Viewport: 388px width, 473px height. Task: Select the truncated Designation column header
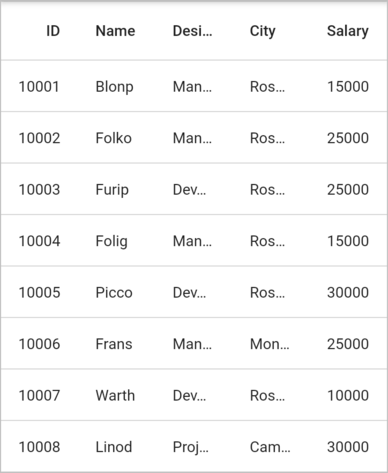(193, 31)
